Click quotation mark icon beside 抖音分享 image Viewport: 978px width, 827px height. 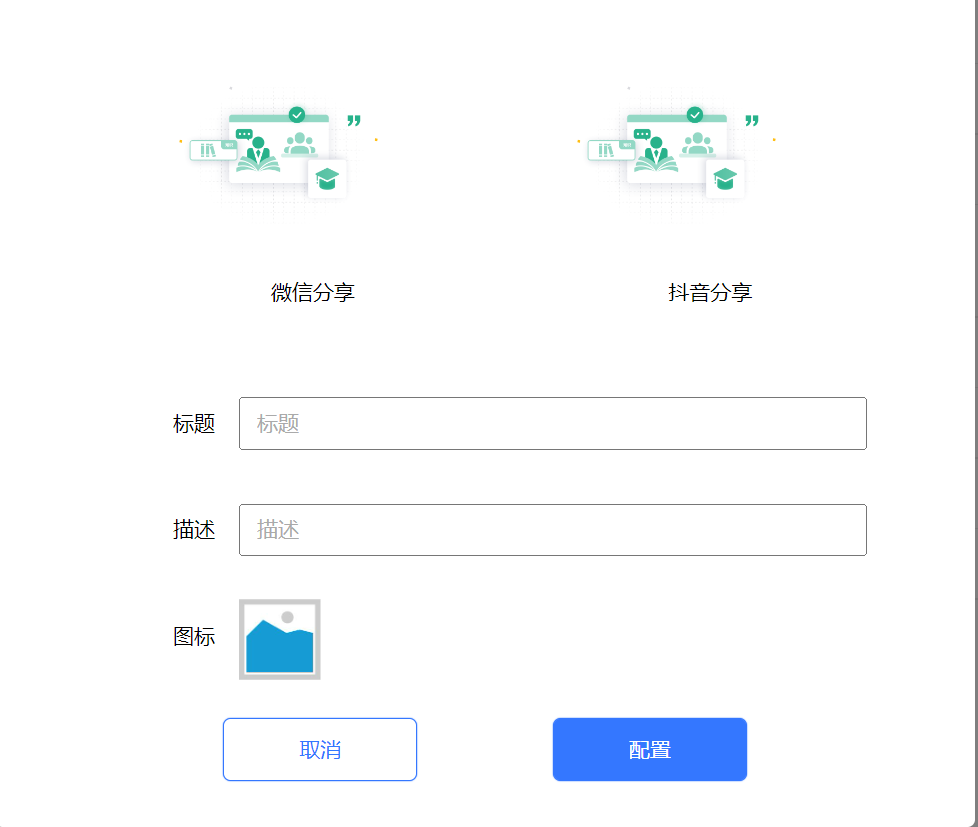point(752,120)
